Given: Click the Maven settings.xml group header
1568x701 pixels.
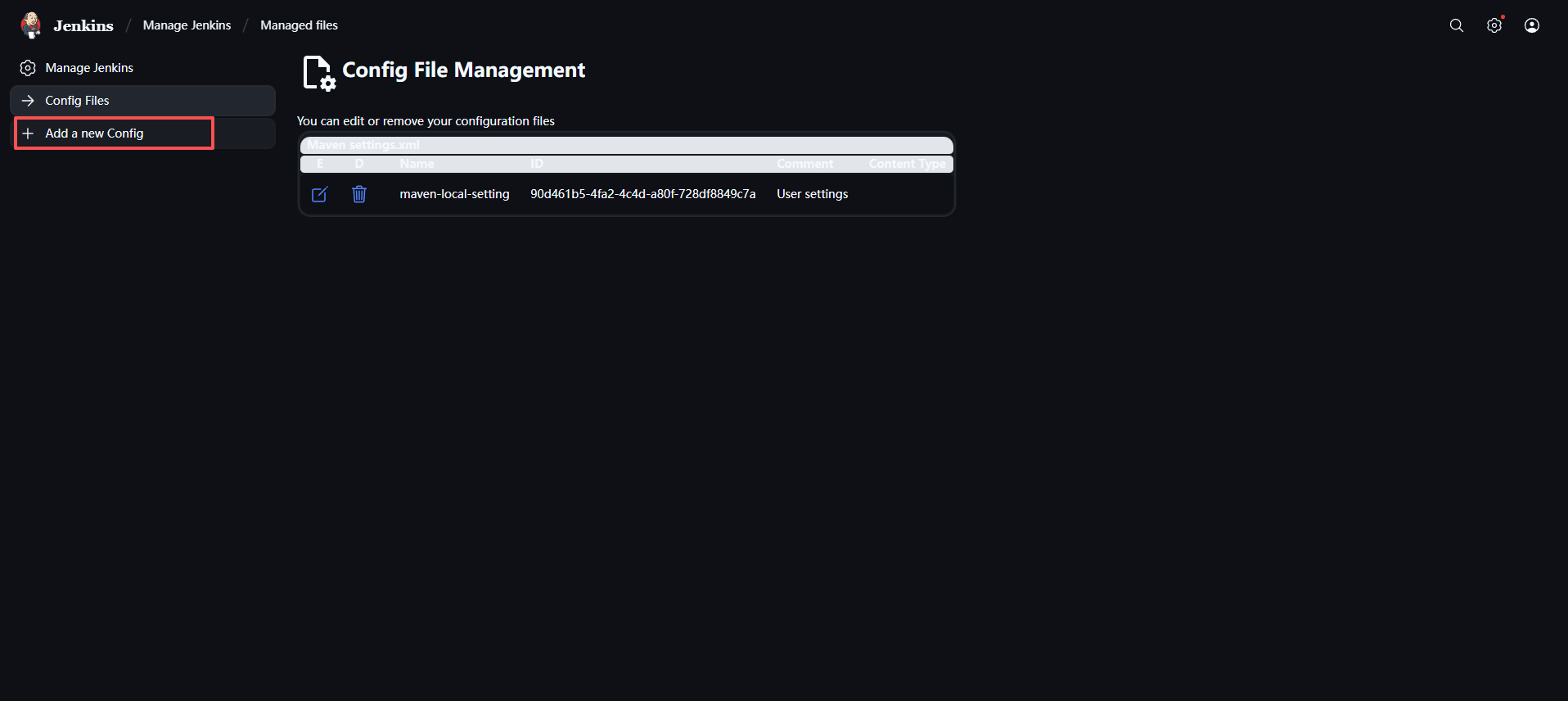Looking at the screenshot, I should click(363, 145).
